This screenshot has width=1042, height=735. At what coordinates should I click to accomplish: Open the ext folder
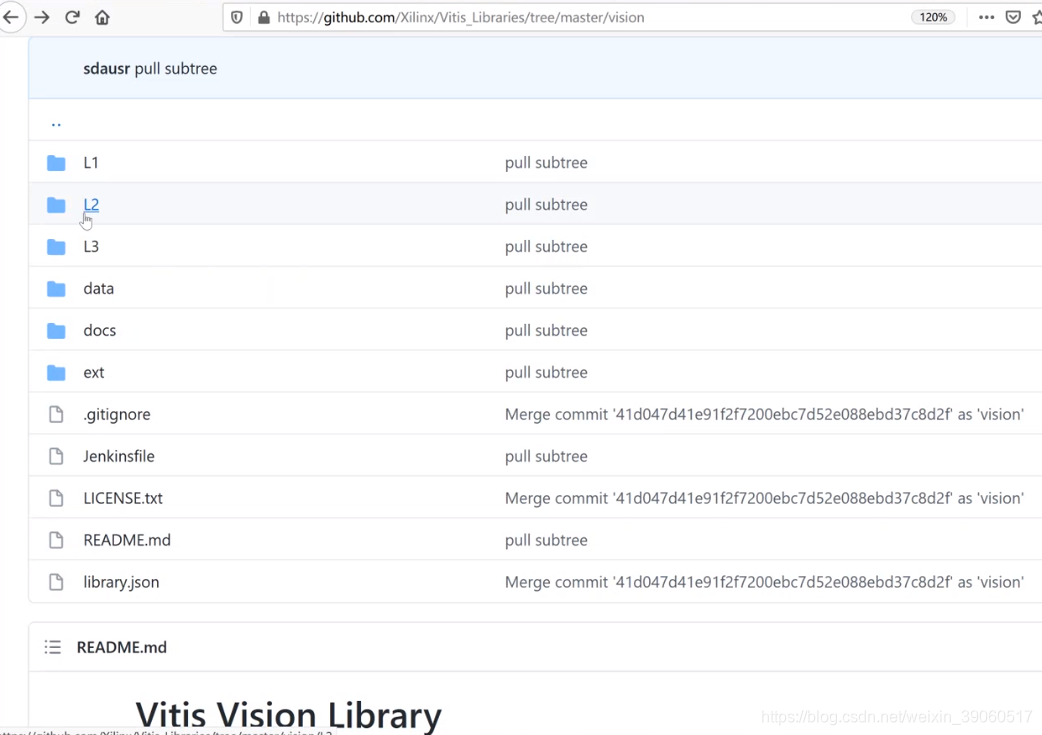coord(94,373)
